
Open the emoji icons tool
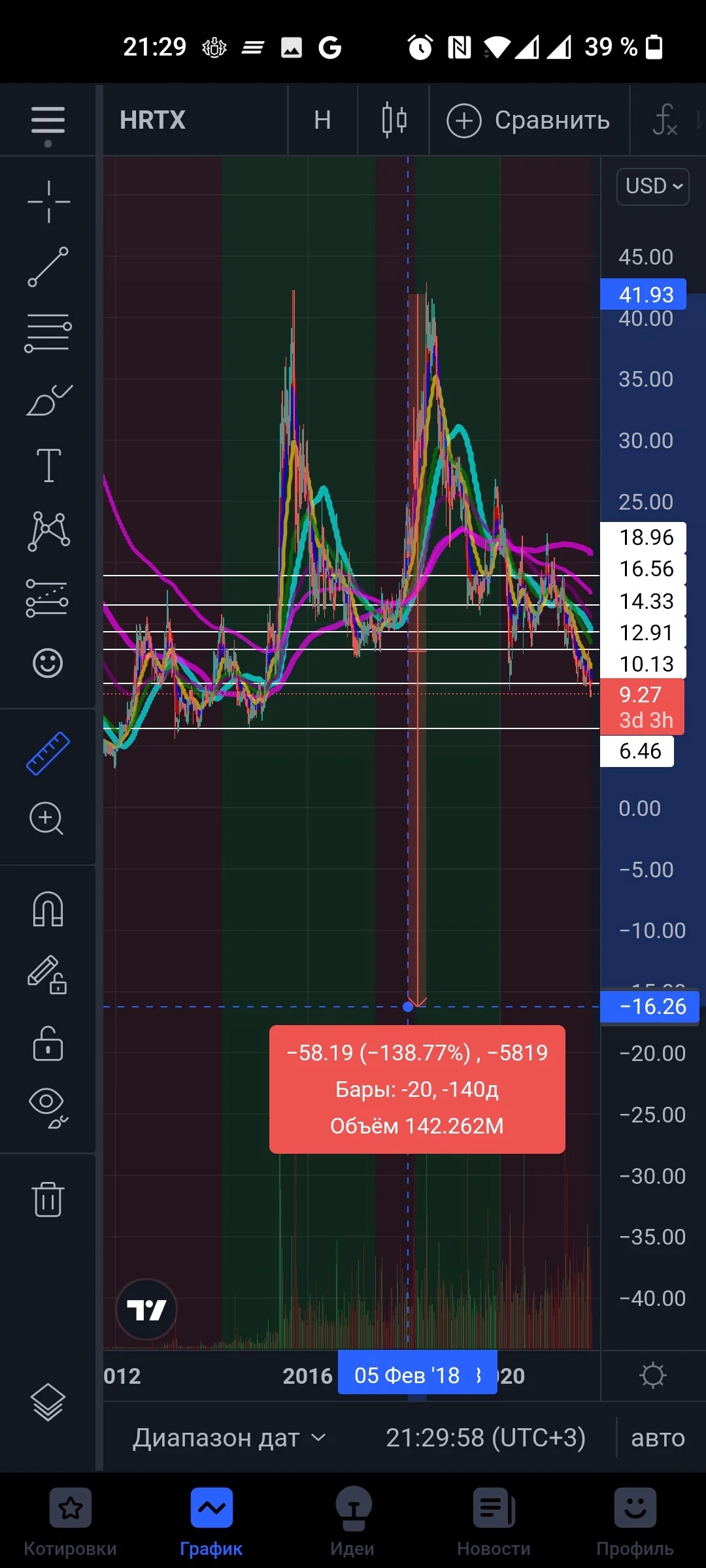(48, 663)
